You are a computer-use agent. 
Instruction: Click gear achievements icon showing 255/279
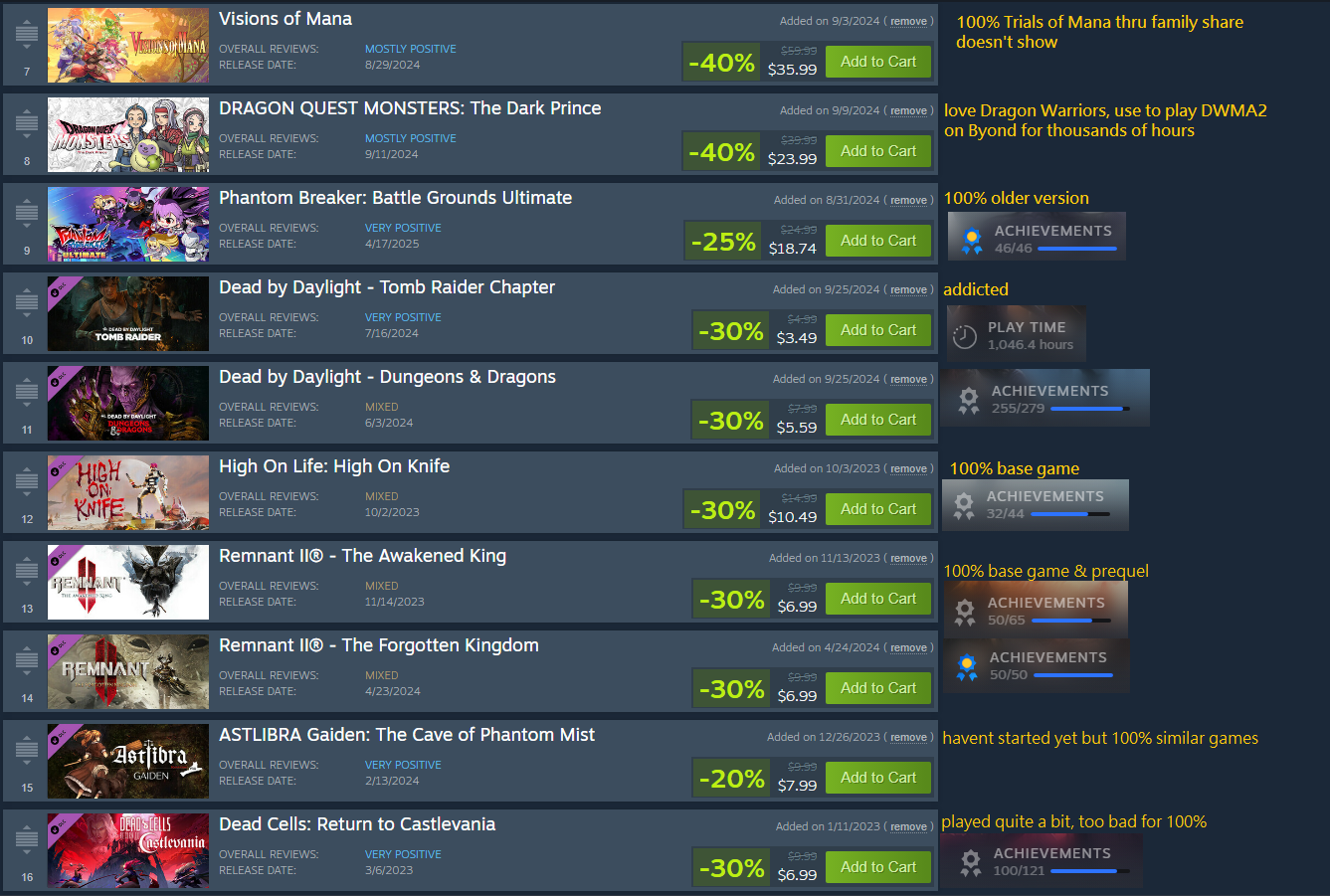pos(968,399)
